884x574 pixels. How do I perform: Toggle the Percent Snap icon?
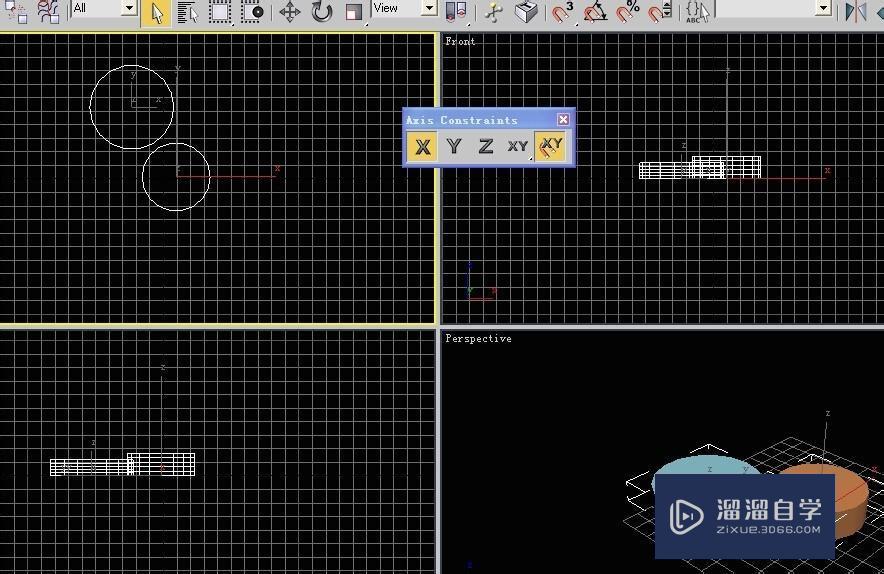tap(627, 12)
